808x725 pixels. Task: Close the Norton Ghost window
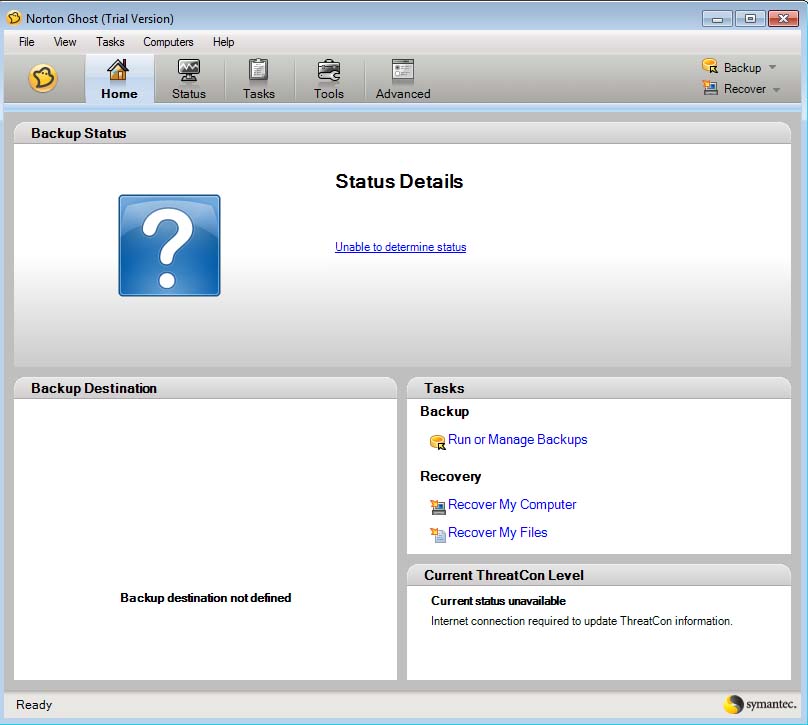tap(783, 19)
